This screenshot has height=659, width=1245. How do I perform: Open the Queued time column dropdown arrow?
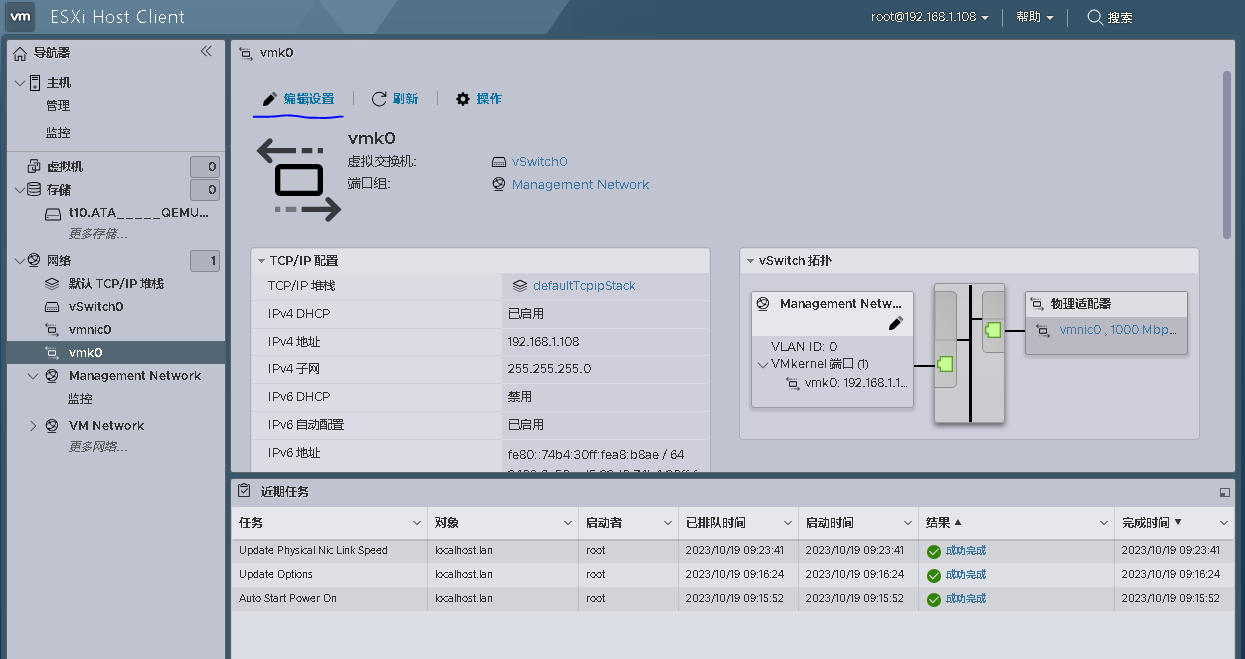787,523
